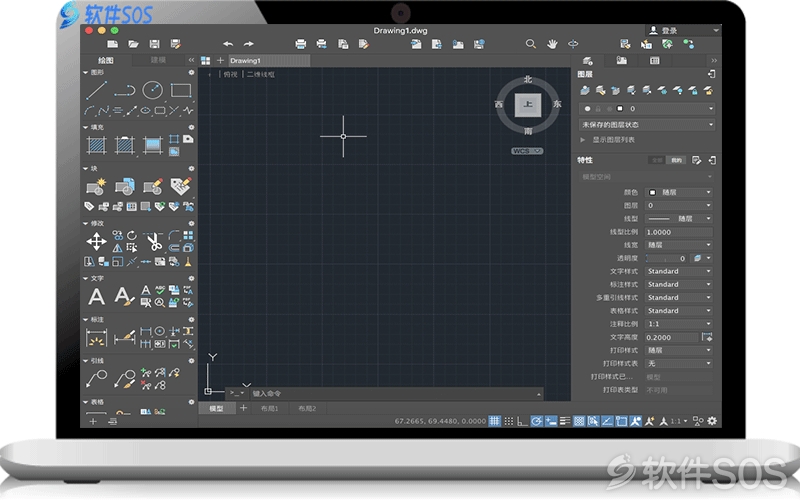800x500 pixels.
Task: Click the '上' face of the ViewCube
Action: click(528, 105)
